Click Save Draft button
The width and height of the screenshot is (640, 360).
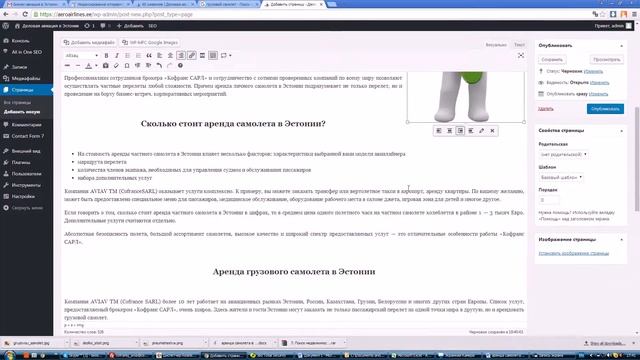tap(552, 60)
